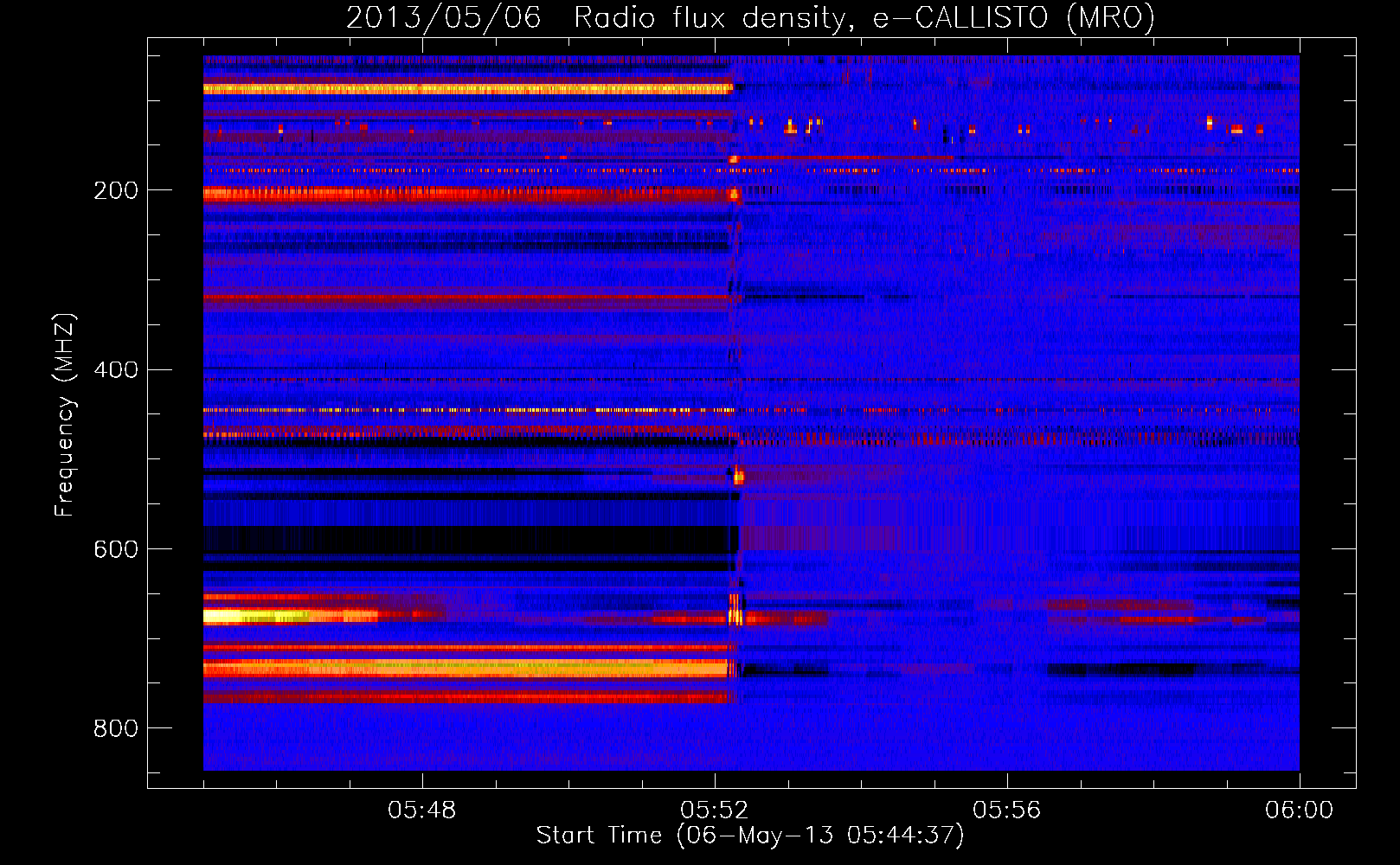Click the '600' frequency tick label

[116, 549]
